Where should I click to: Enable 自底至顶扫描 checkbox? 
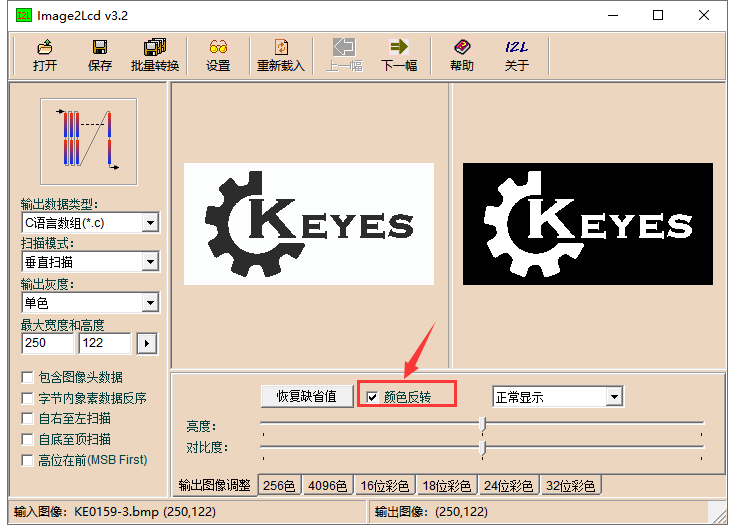point(28,440)
